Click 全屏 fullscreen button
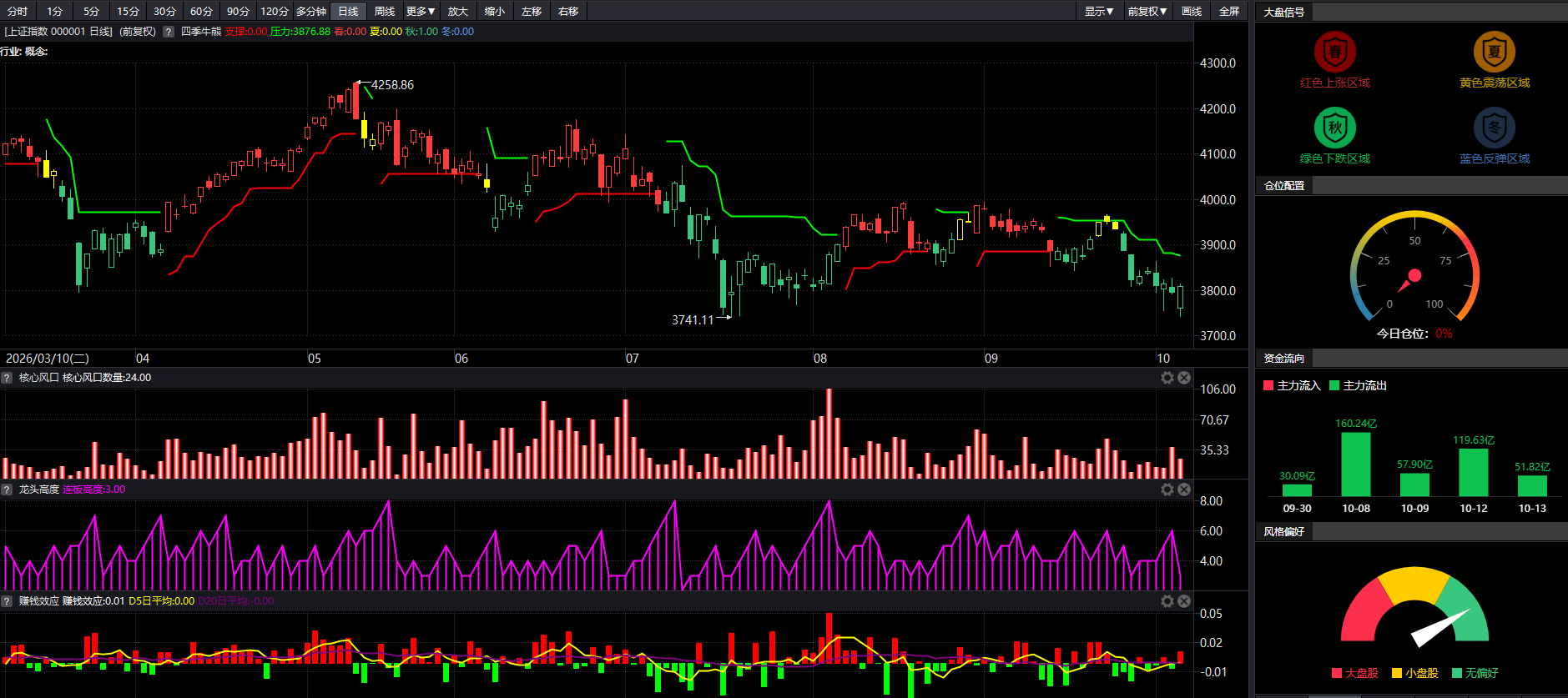Viewport: 1568px width, 698px height. pyautogui.click(x=1229, y=11)
